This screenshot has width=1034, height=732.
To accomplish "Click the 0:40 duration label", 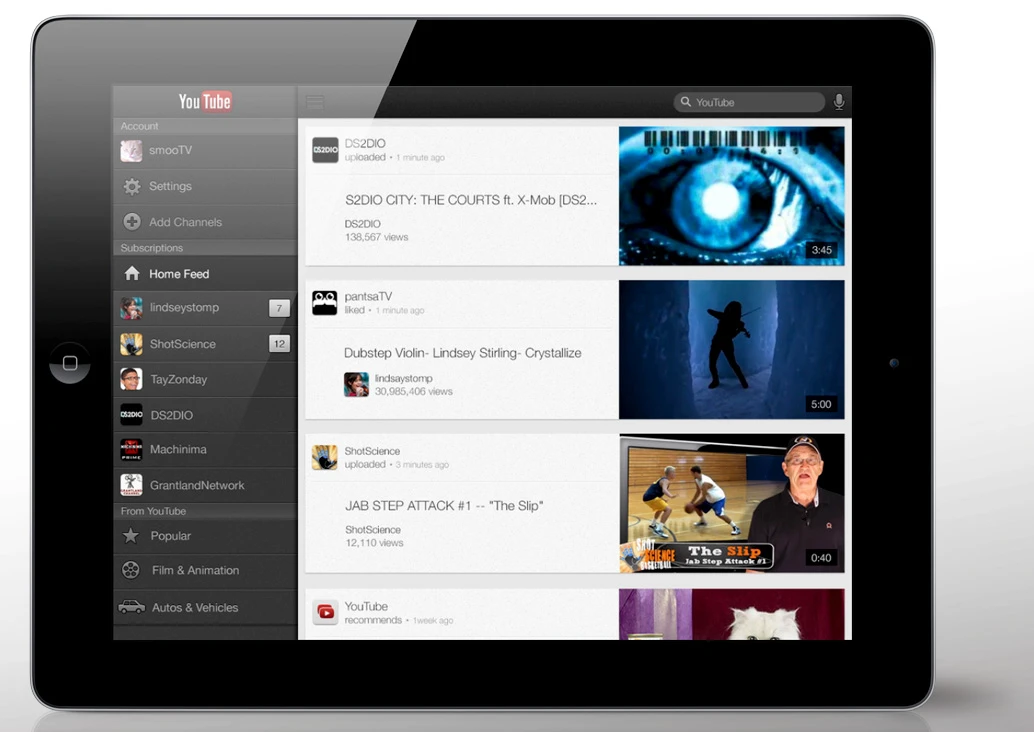I will click(821, 558).
